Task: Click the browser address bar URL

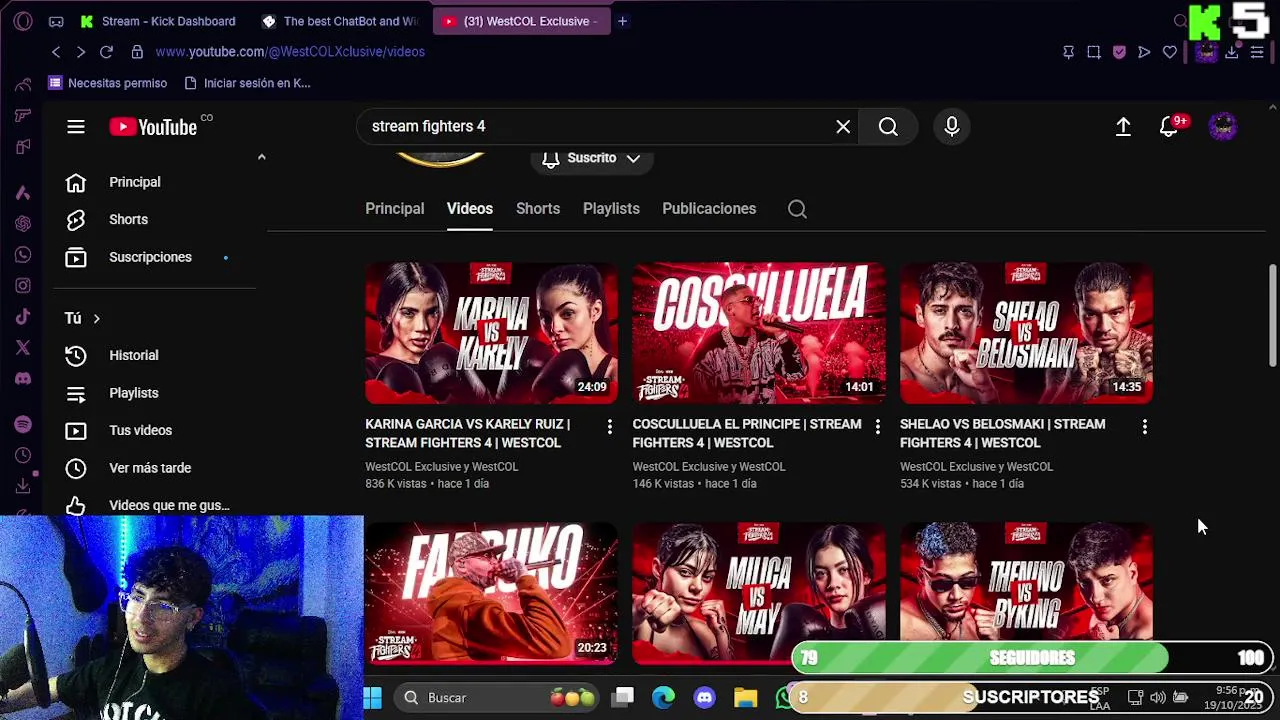Action: (290, 52)
